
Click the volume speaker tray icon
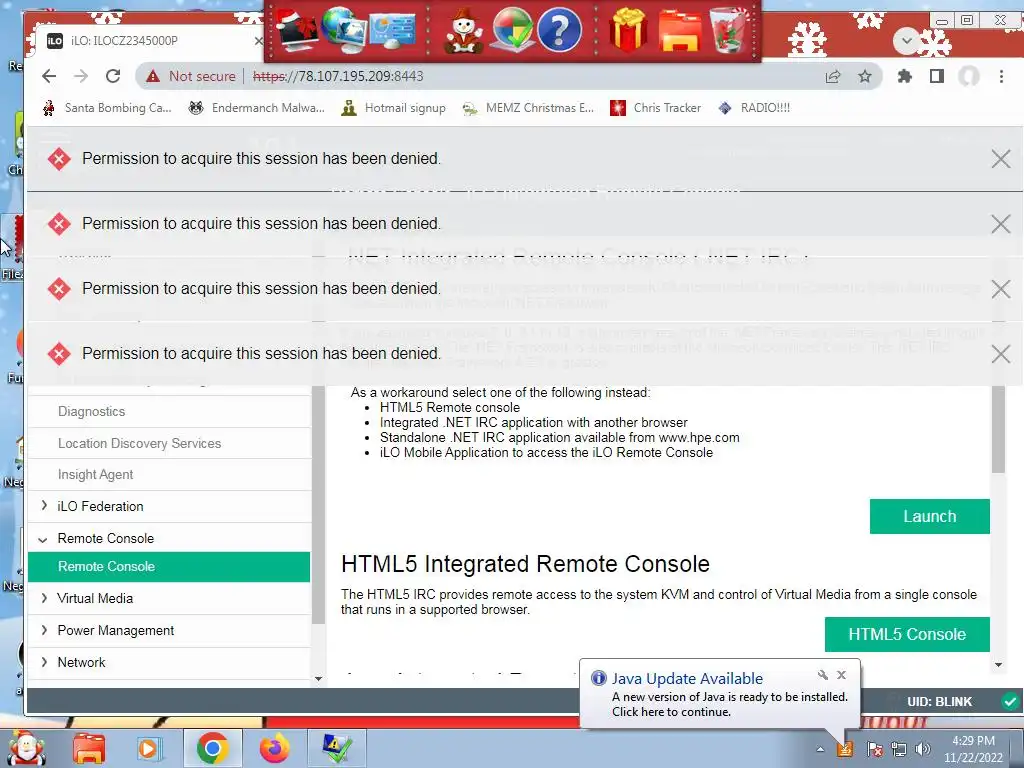[923, 749]
